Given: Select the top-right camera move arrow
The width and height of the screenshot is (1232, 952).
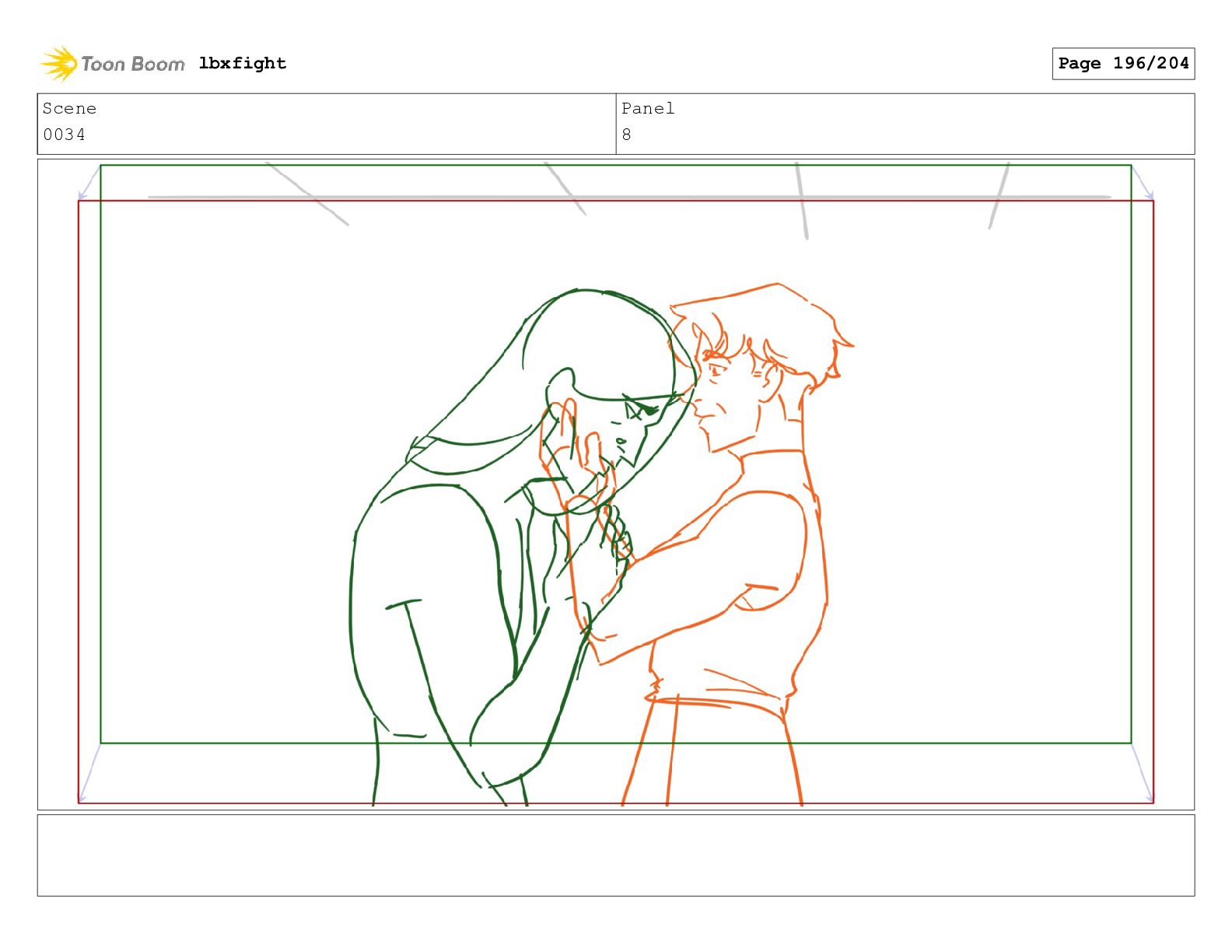Looking at the screenshot, I should pyautogui.click(x=1143, y=183).
